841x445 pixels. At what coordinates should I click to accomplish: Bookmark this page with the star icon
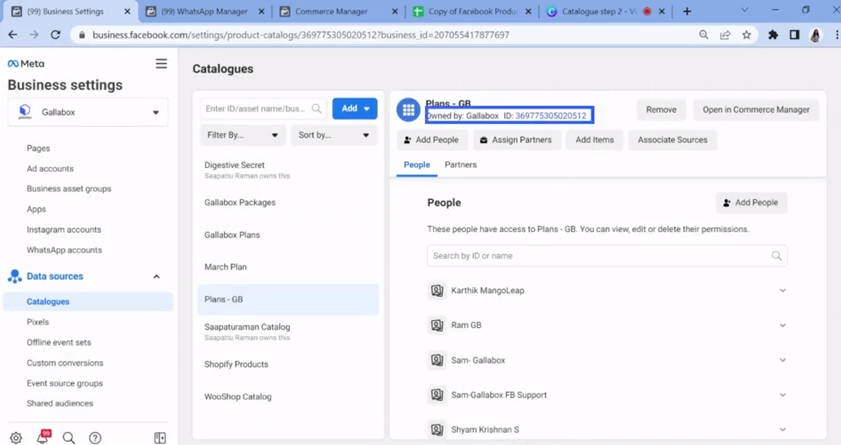pyautogui.click(x=746, y=35)
